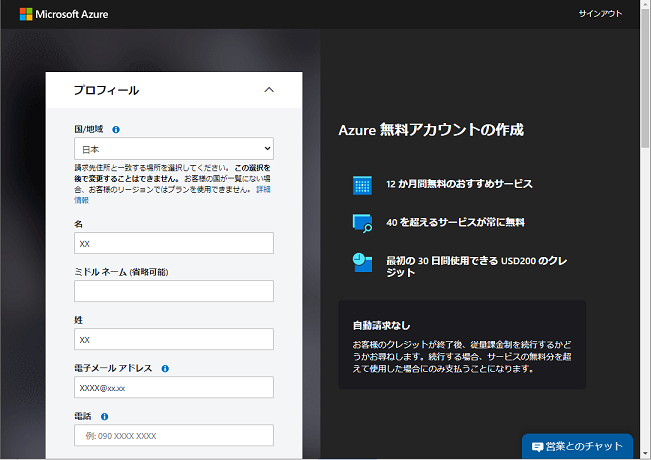Click the monitor search icon for 40 services
The image size is (651, 460).
coord(362,223)
